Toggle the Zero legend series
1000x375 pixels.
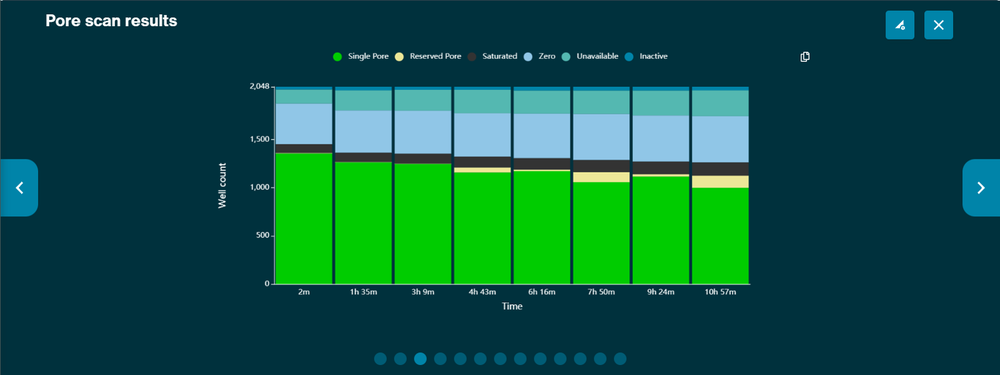pyautogui.click(x=539, y=56)
